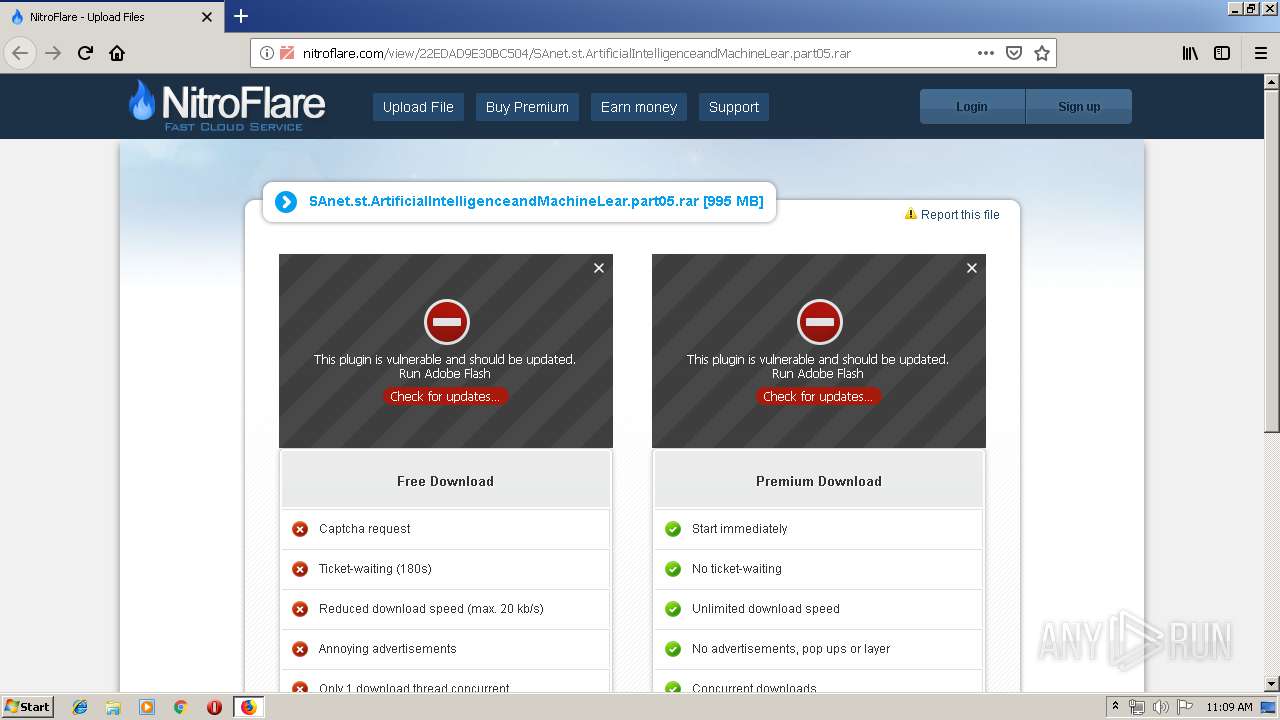Screen dimensions: 1280x720
Task: Click the scrollbar down arrow
Action: (x=1272, y=684)
